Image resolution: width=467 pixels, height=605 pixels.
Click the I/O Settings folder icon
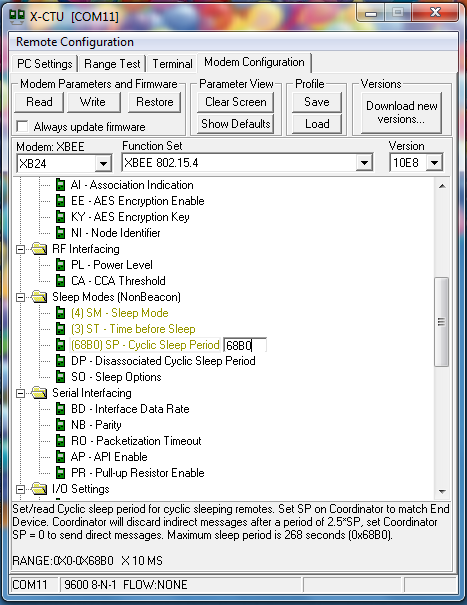pyautogui.click(x=39, y=489)
